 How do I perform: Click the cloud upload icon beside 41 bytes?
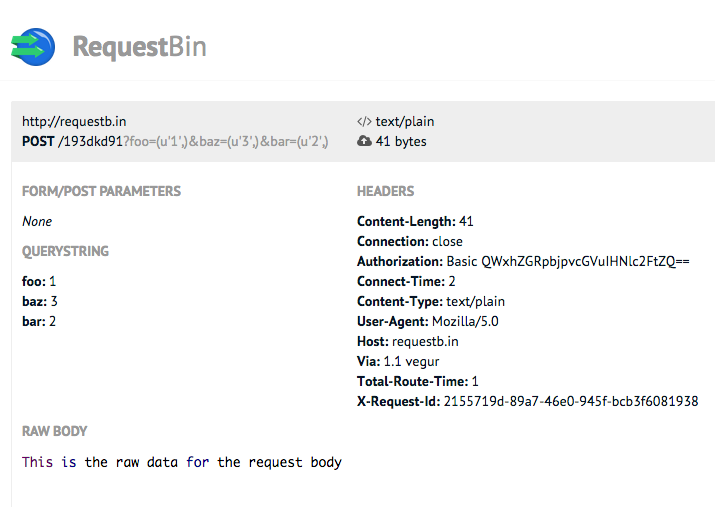point(364,141)
